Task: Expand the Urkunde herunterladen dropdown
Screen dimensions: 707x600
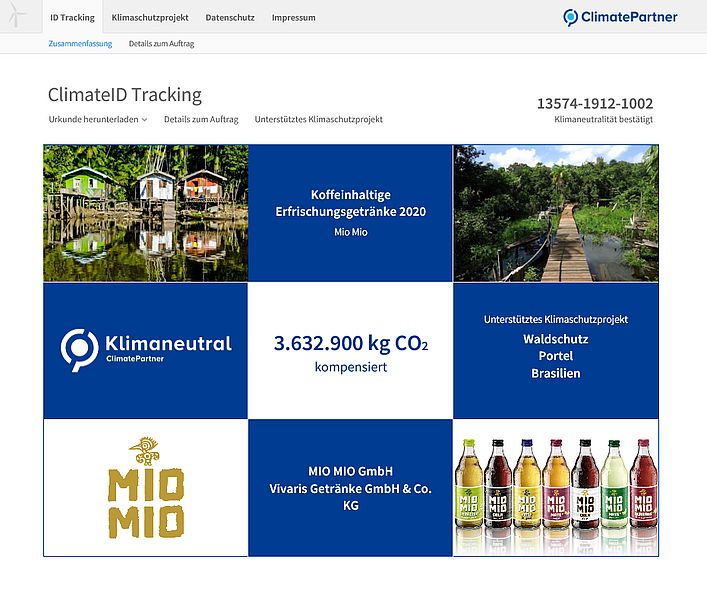Action: (x=98, y=119)
